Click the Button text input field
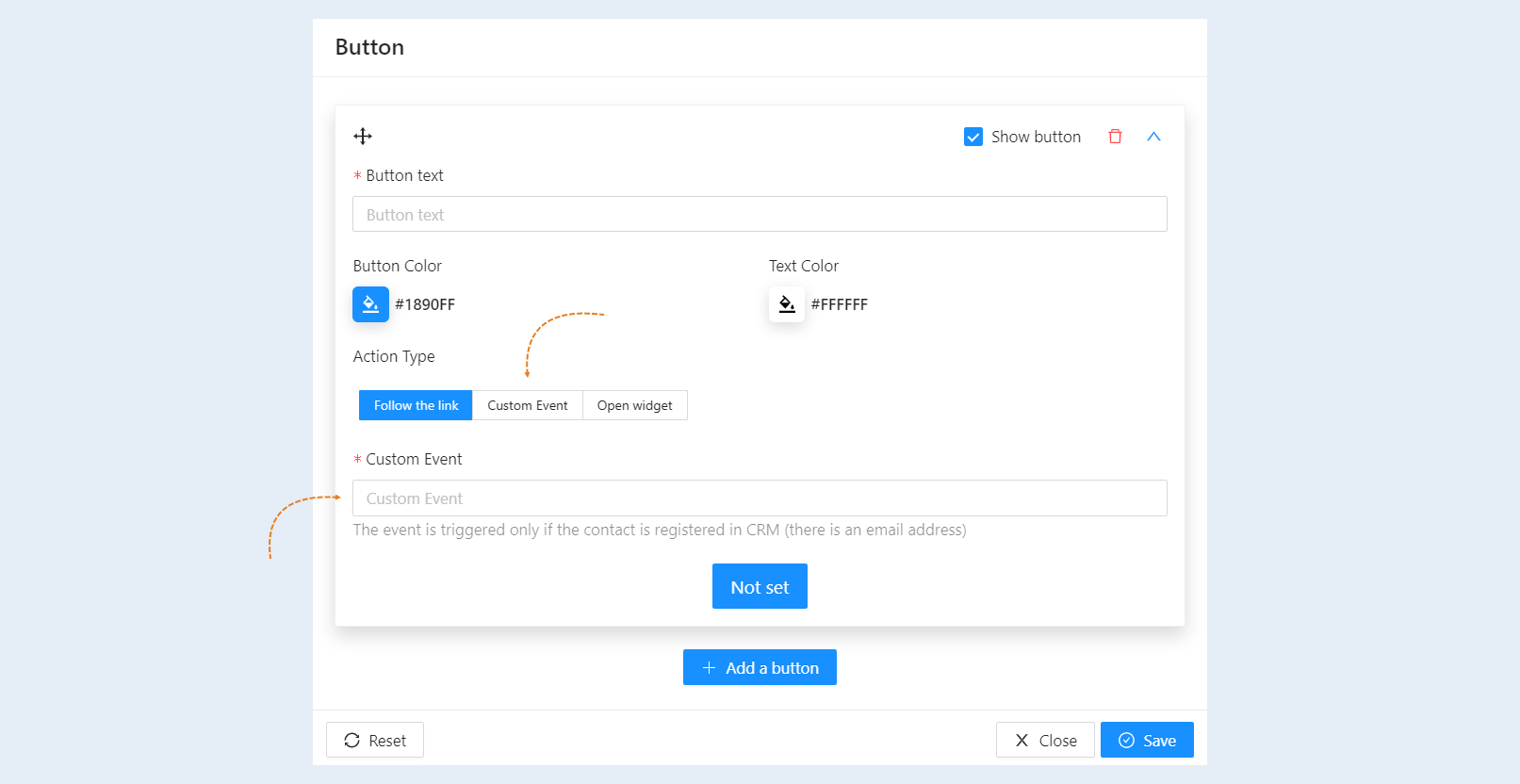1520x784 pixels. coord(760,214)
